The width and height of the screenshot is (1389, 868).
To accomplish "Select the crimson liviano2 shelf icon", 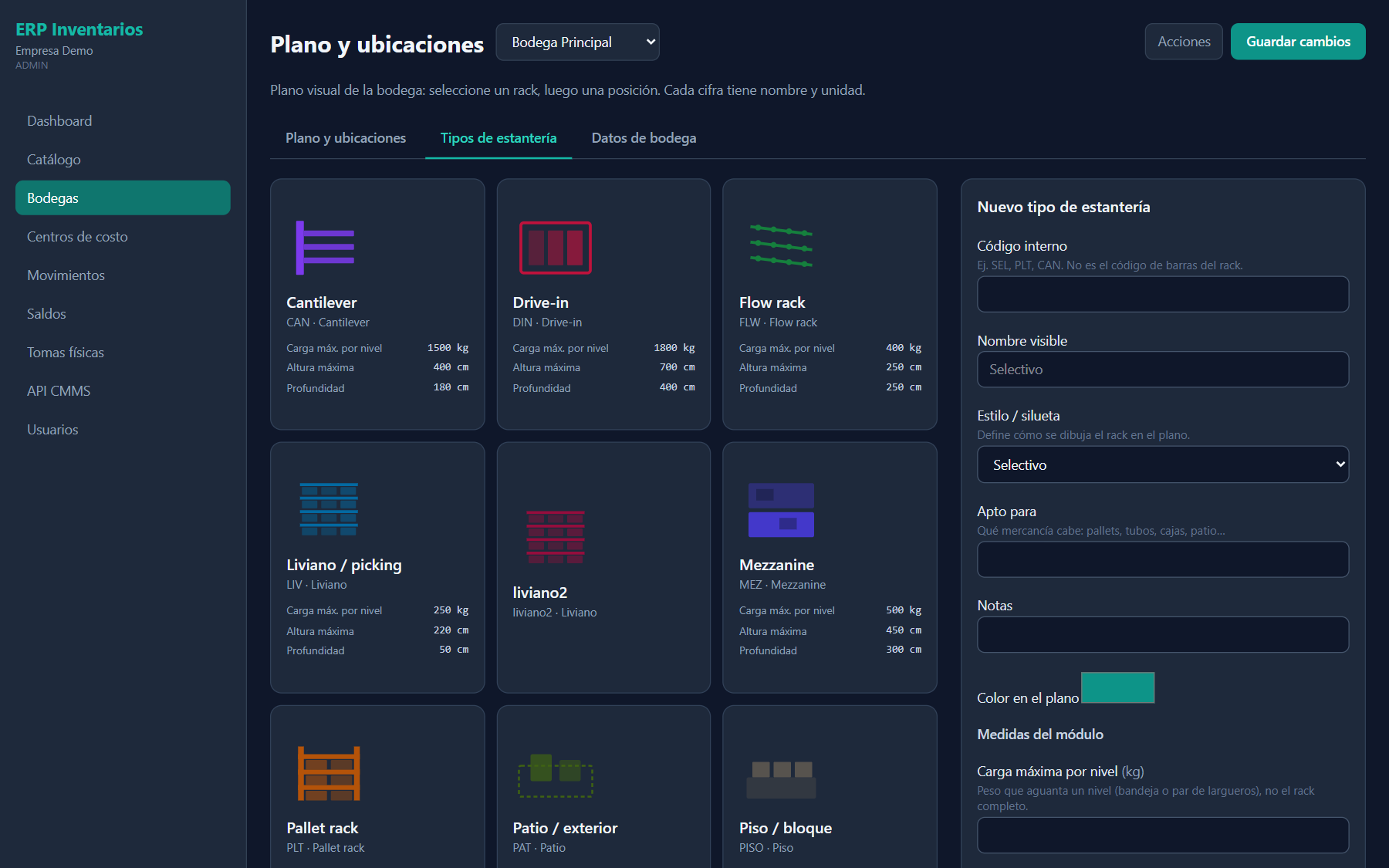I will (555, 537).
